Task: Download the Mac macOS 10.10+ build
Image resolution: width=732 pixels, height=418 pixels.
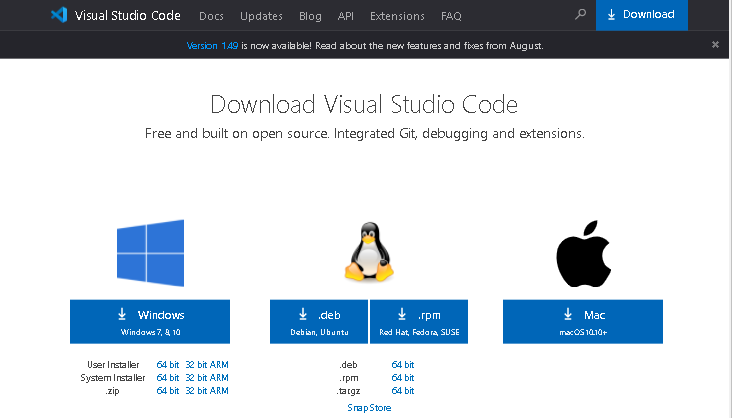Action: (x=583, y=322)
